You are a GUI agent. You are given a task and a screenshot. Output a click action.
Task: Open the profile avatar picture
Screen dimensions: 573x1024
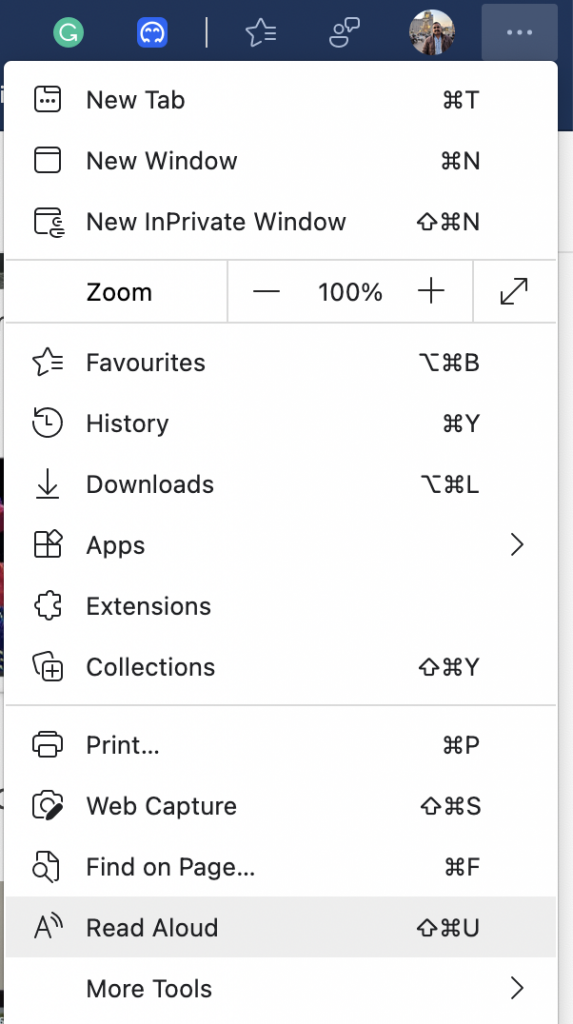pyautogui.click(x=432, y=32)
